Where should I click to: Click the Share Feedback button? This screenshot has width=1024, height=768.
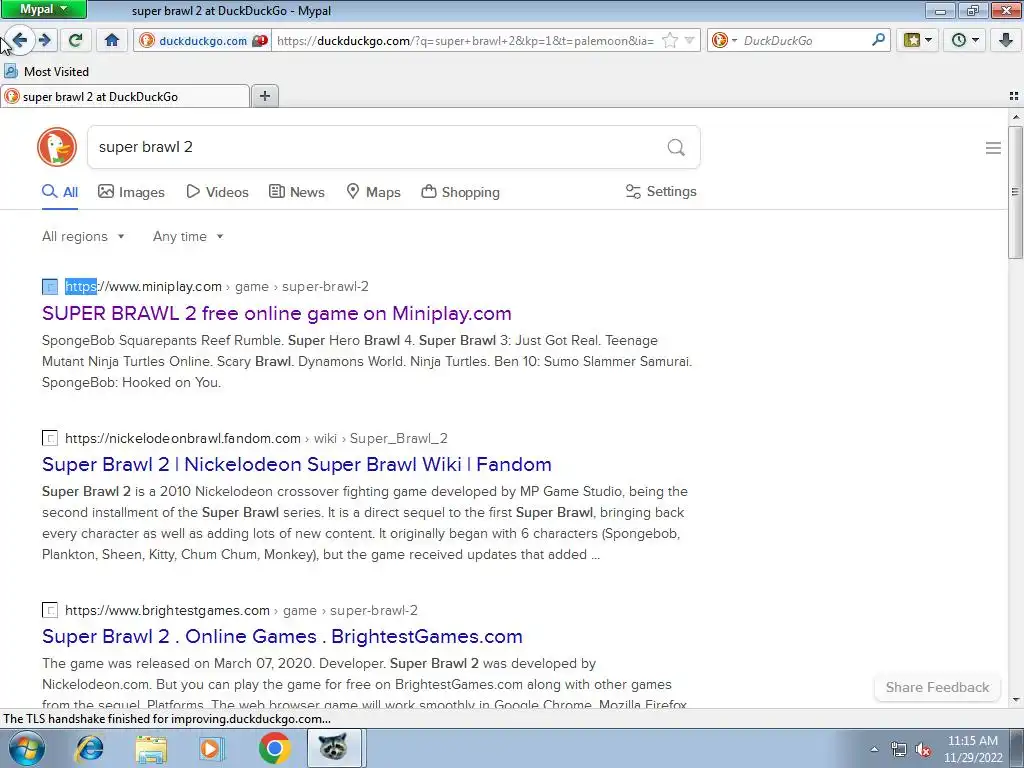pyautogui.click(x=937, y=687)
